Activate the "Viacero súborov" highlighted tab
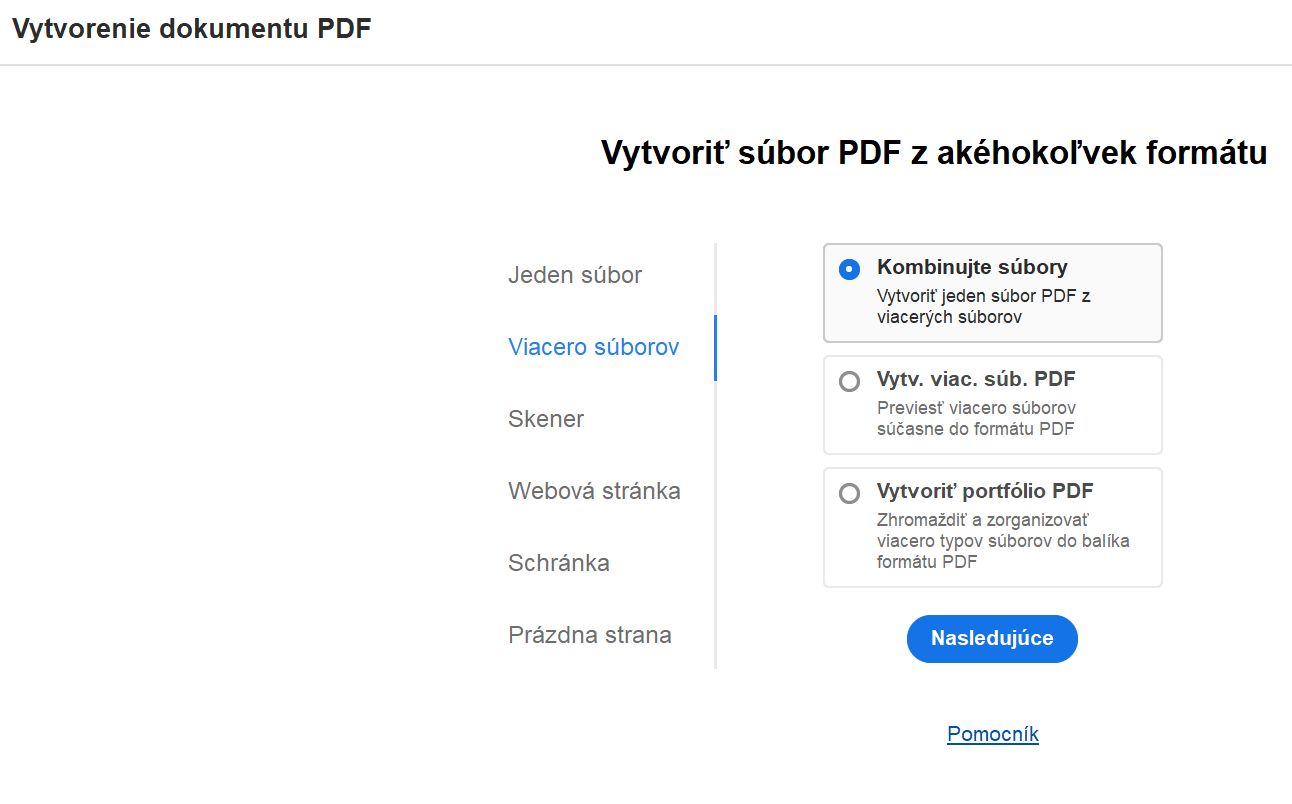Viewport: 1292px width, 804px height. (593, 347)
